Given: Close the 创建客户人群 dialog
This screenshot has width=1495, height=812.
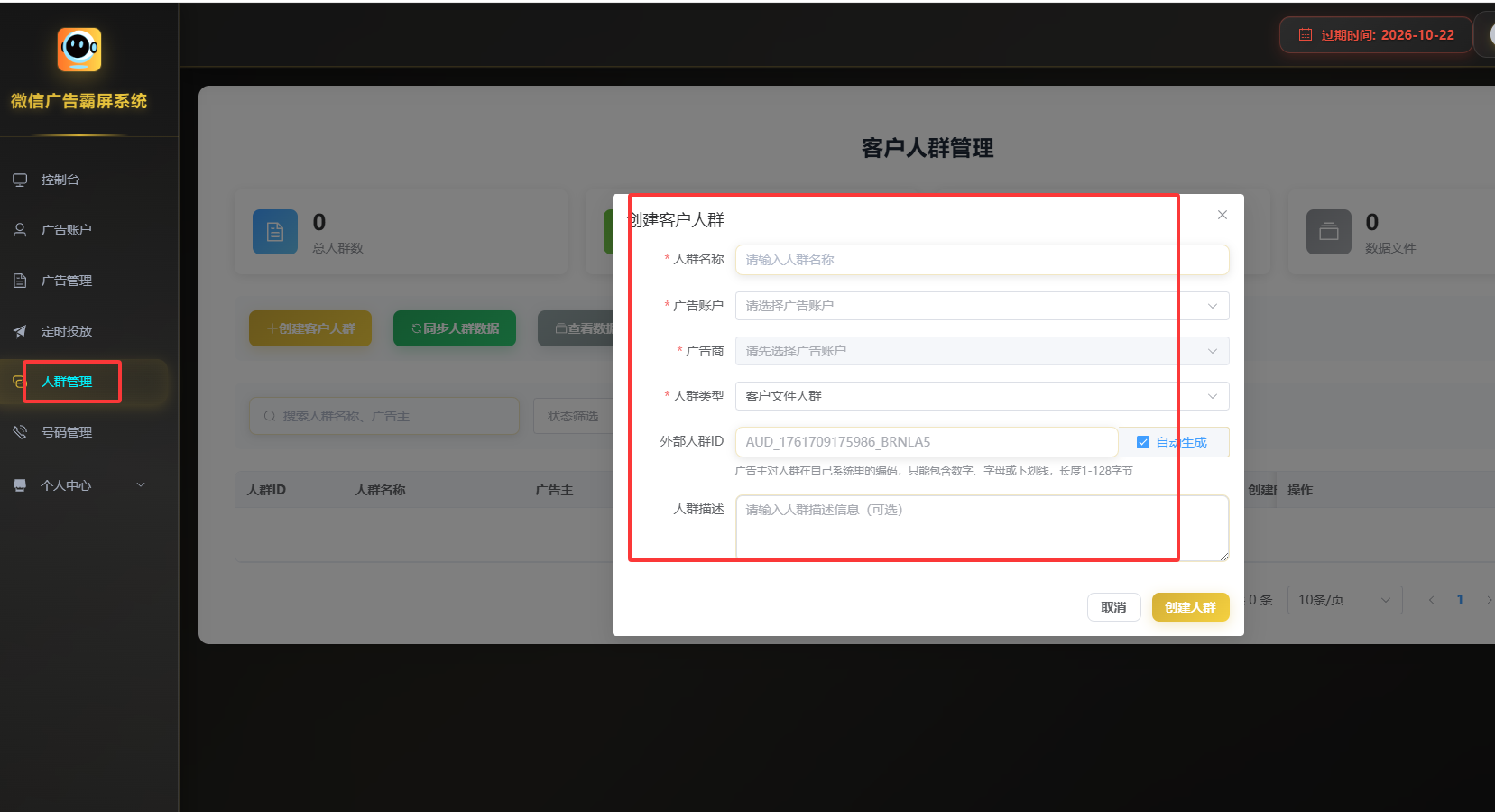Looking at the screenshot, I should point(1222,215).
